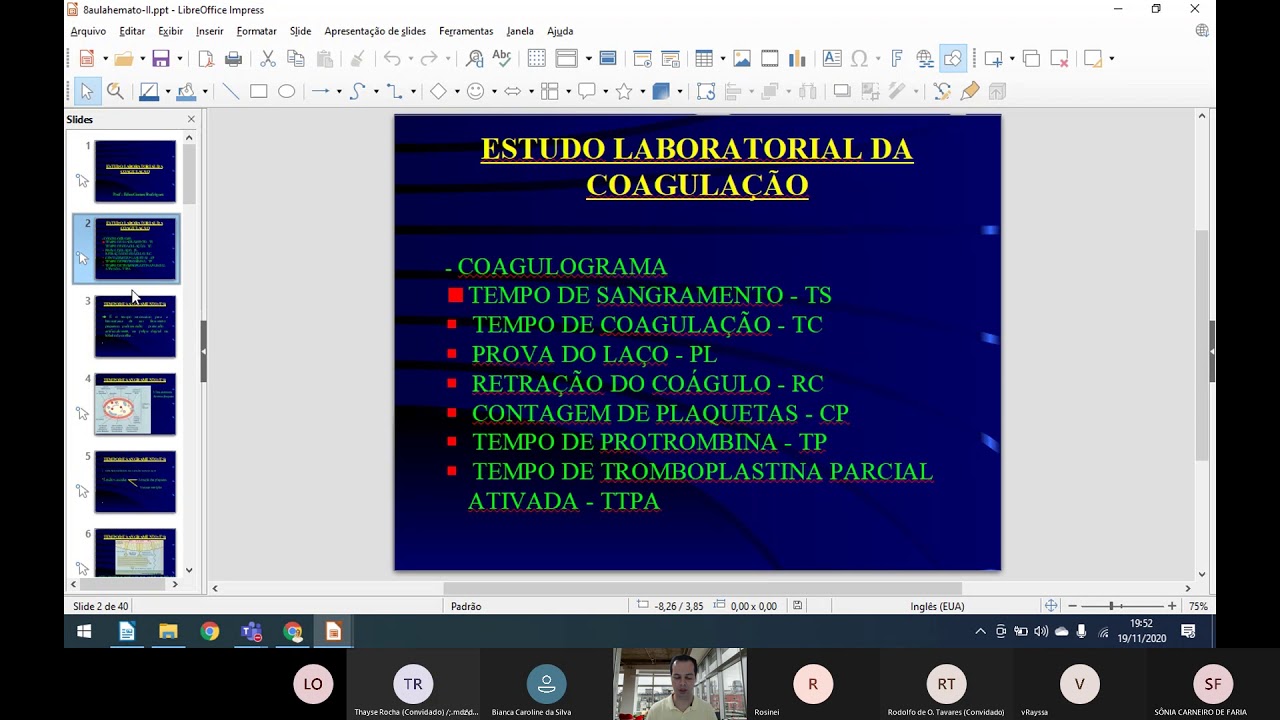The width and height of the screenshot is (1280, 720).
Task: Open the Fill Color dropdown arrow
Action: click(x=204, y=91)
